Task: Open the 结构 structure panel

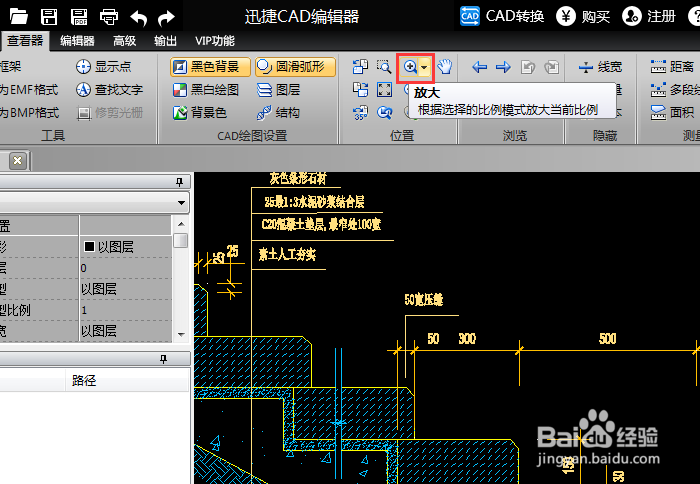Action: point(278,113)
